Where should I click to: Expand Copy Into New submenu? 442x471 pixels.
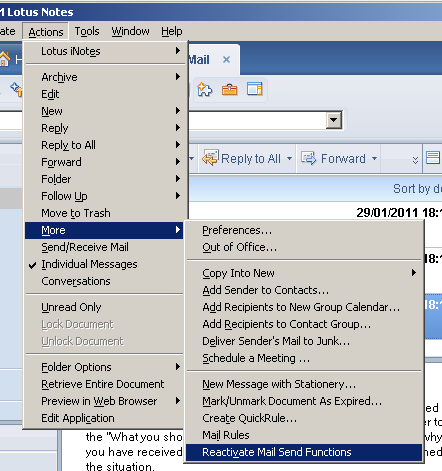[304, 273]
